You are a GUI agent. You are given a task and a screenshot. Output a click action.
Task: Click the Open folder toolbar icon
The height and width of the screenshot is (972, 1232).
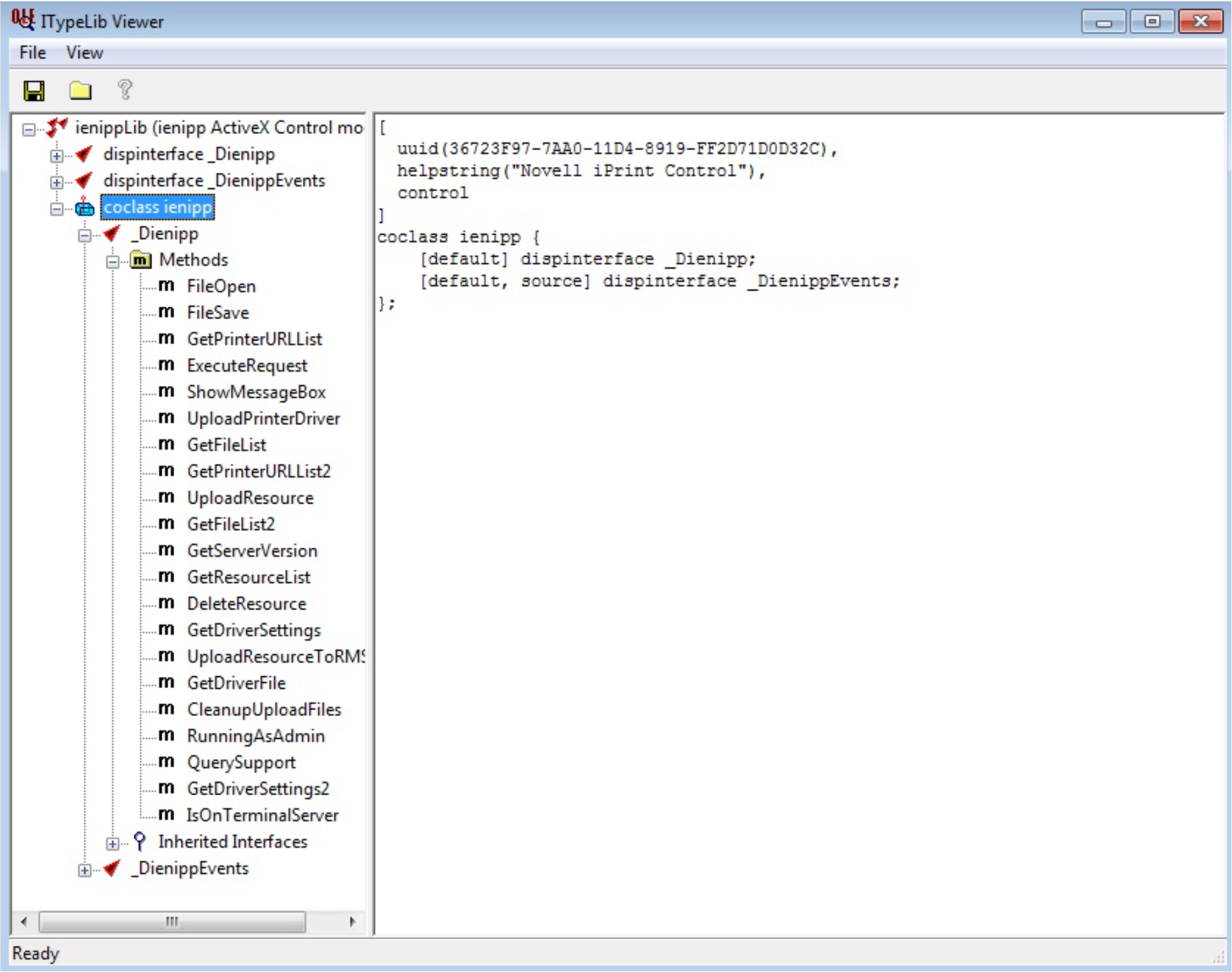[81, 90]
